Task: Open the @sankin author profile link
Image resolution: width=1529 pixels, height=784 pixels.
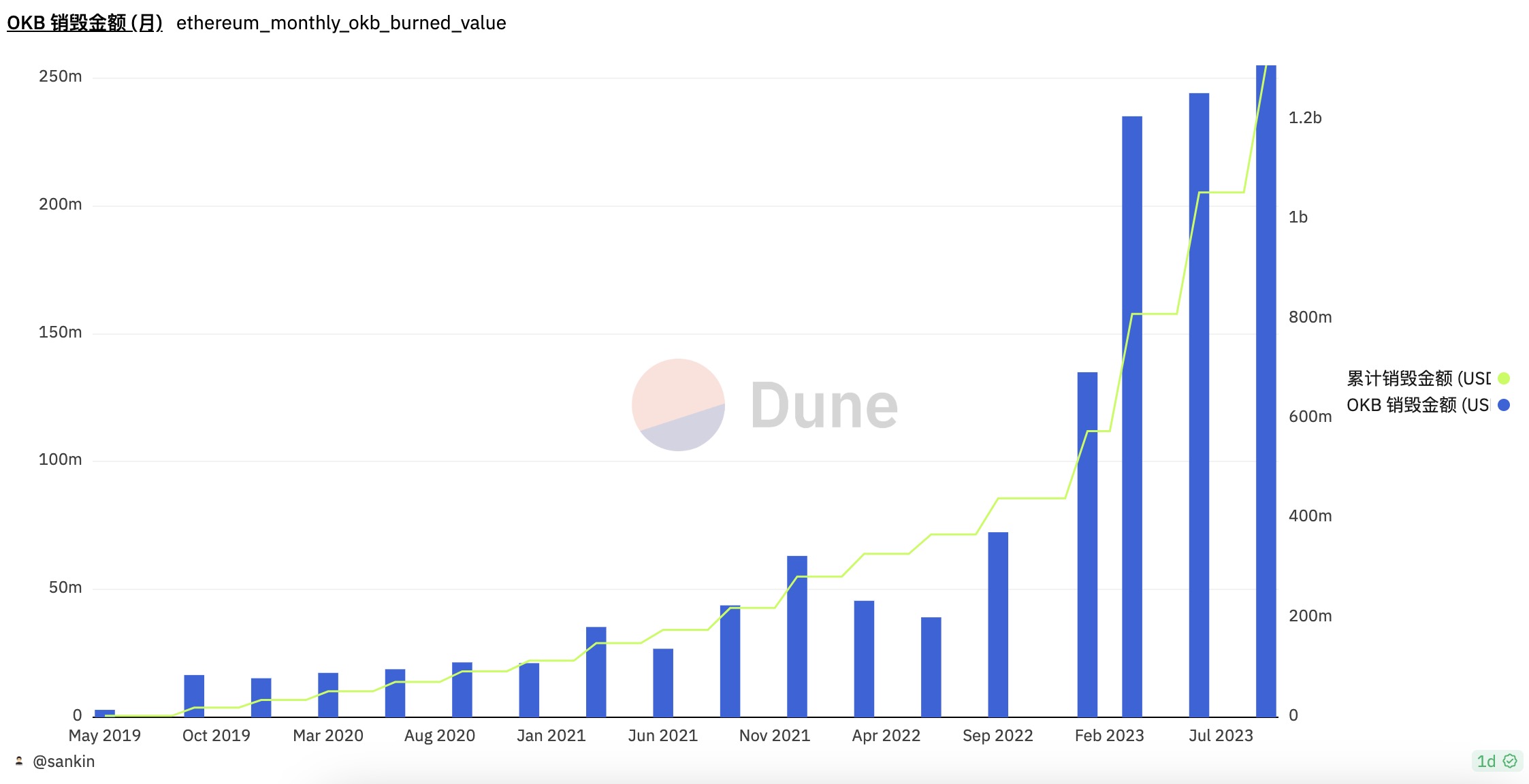Action: click(63, 761)
